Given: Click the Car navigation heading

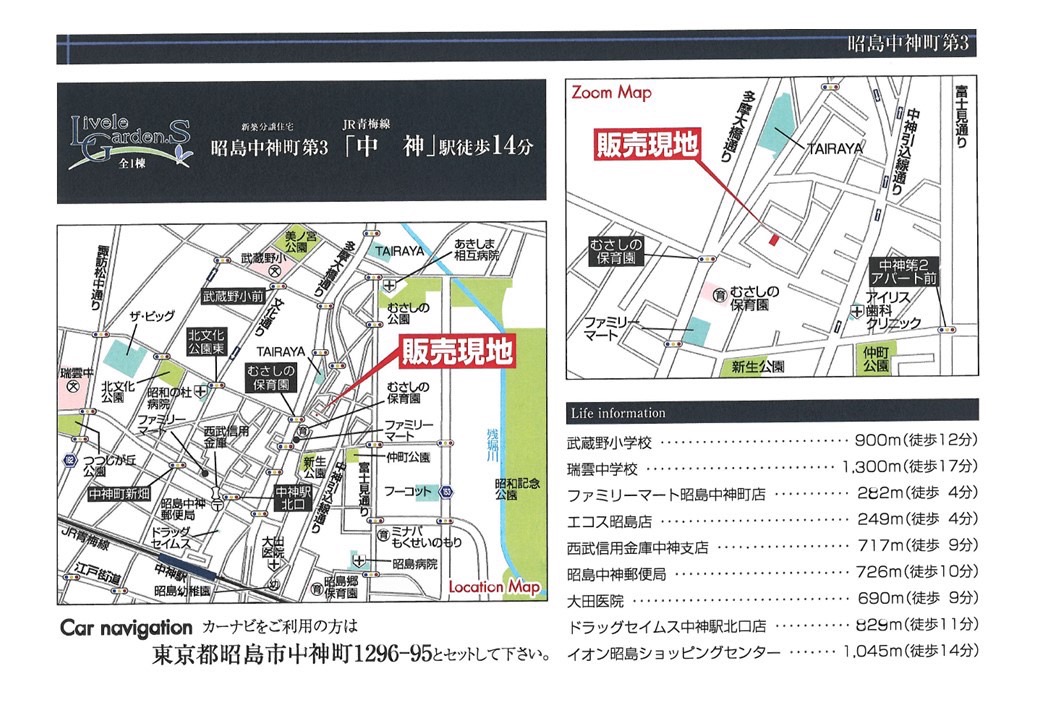Looking at the screenshot, I should (126, 627).
